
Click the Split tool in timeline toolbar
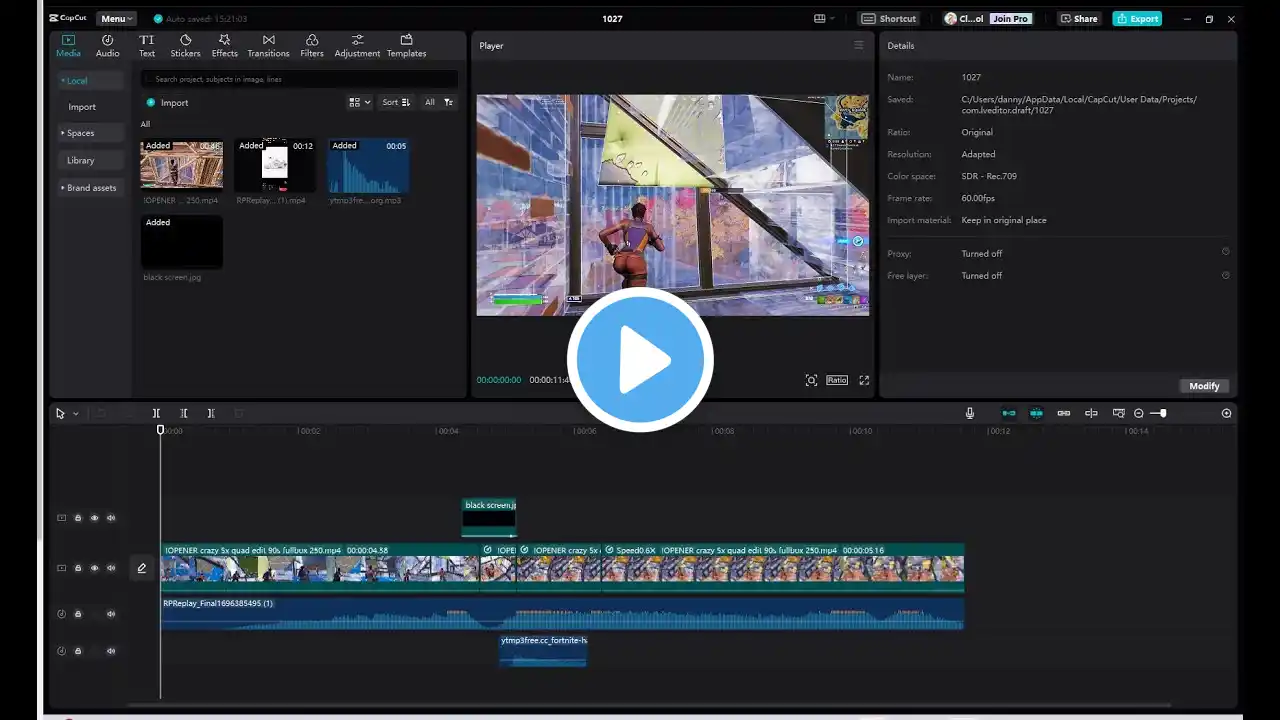[x=156, y=413]
